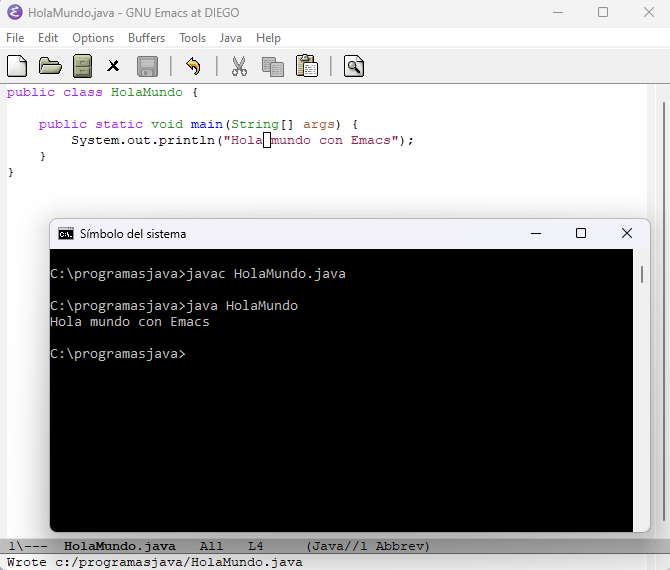Click the last C:\programasjava> prompt
This screenshot has width=670, height=570.
tap(118, 354)
